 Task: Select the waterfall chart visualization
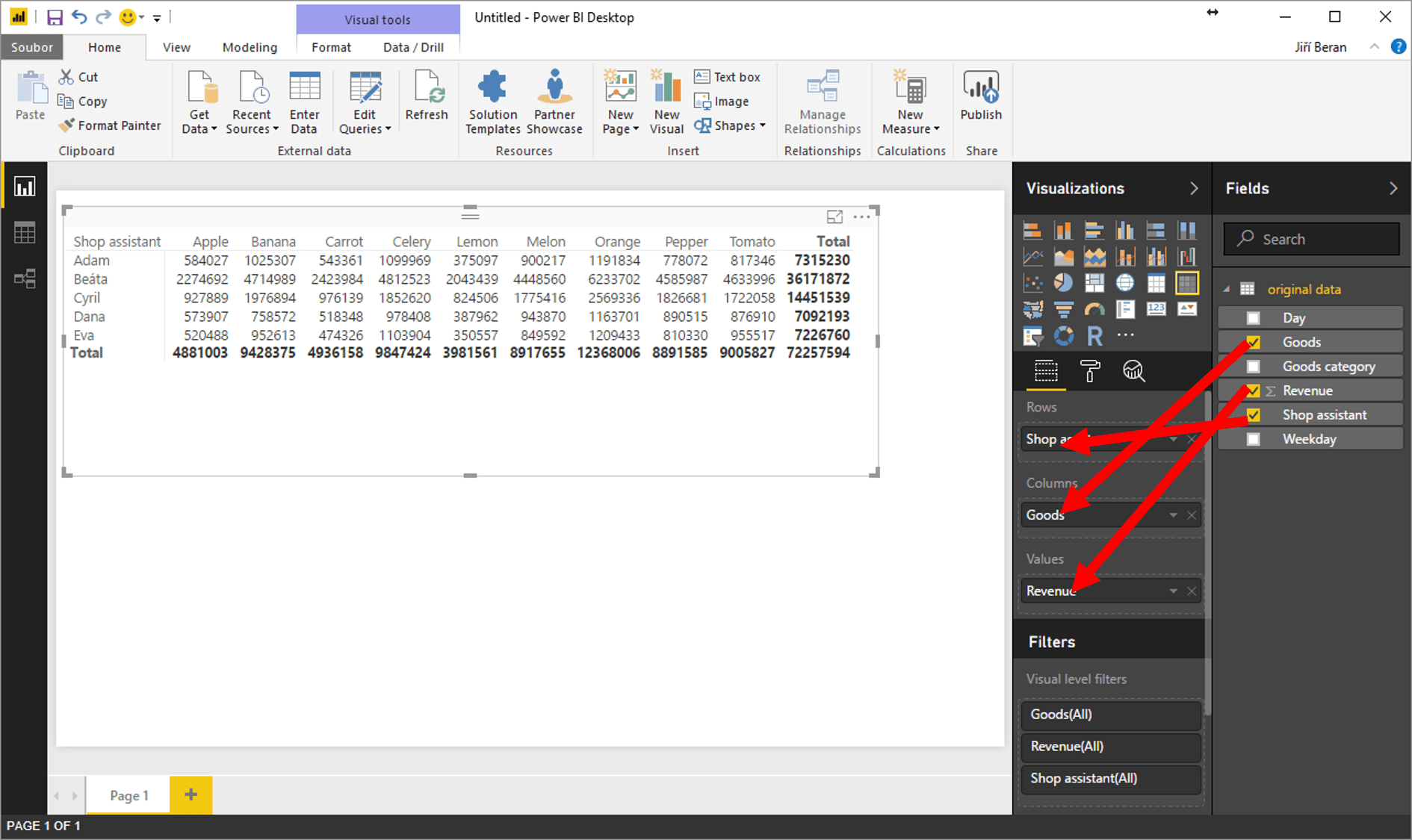[x=1186, y=258]
